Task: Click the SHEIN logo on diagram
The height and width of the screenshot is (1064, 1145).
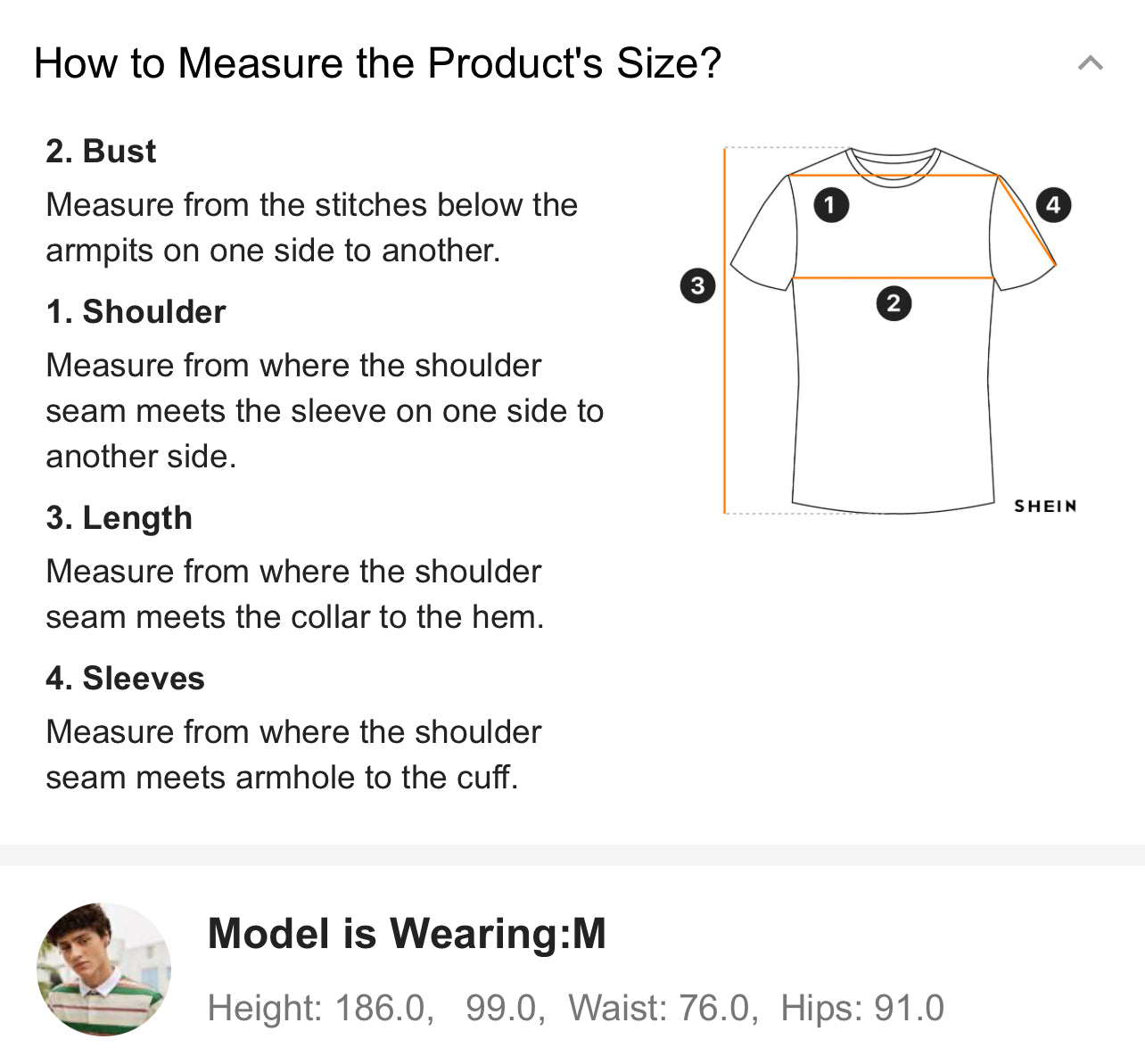Action: (x=1045, y=506)
